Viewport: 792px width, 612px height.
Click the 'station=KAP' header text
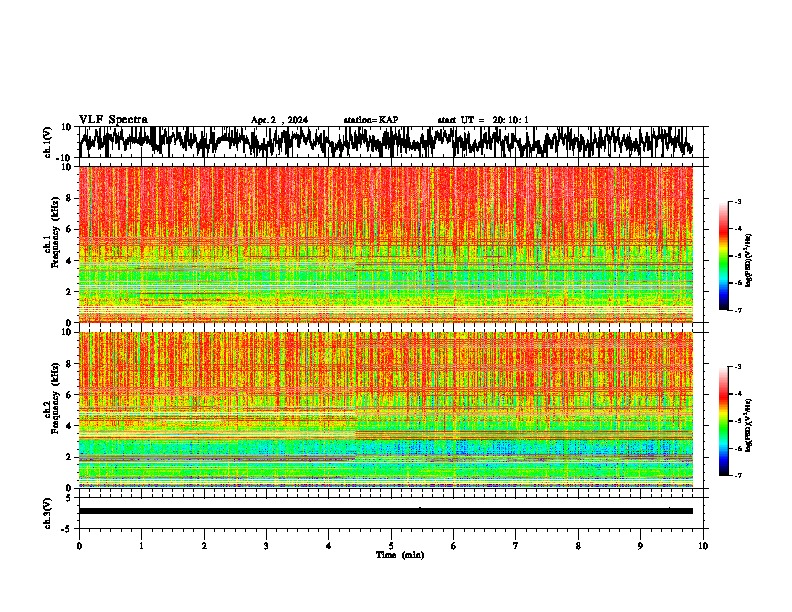pyautogui.click(x=371, y=120)
